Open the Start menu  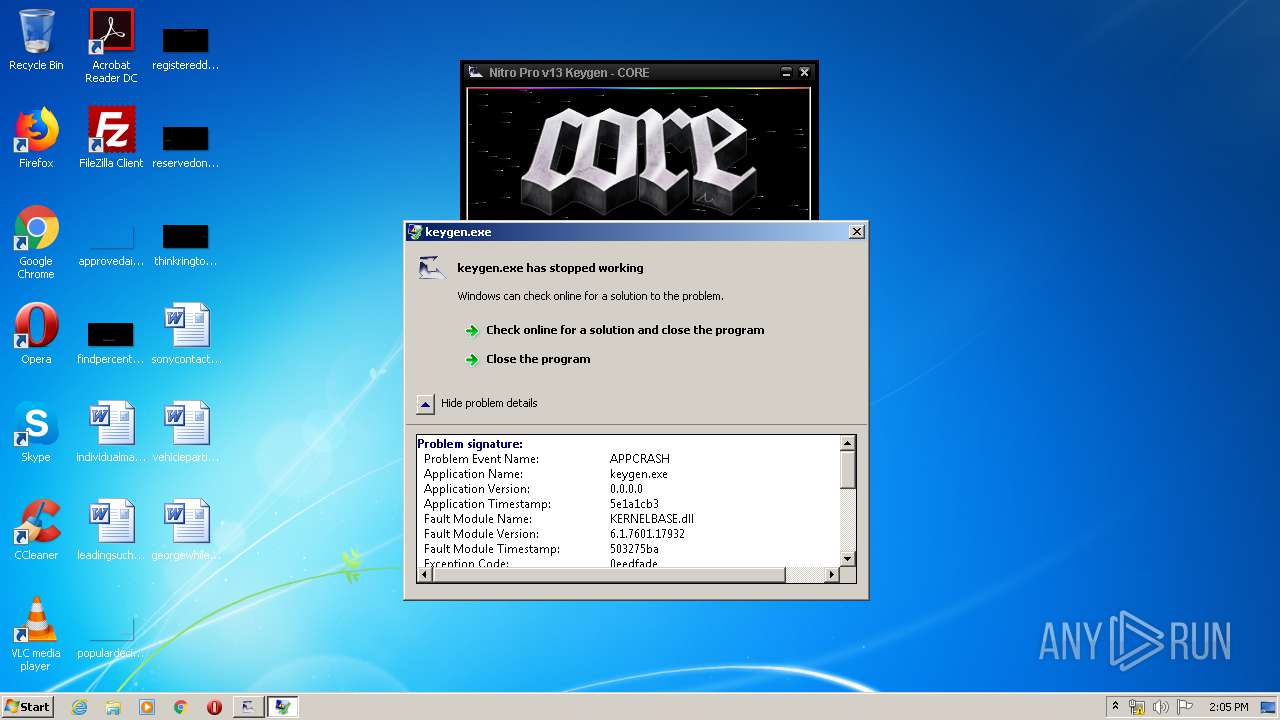coord(28,707)
